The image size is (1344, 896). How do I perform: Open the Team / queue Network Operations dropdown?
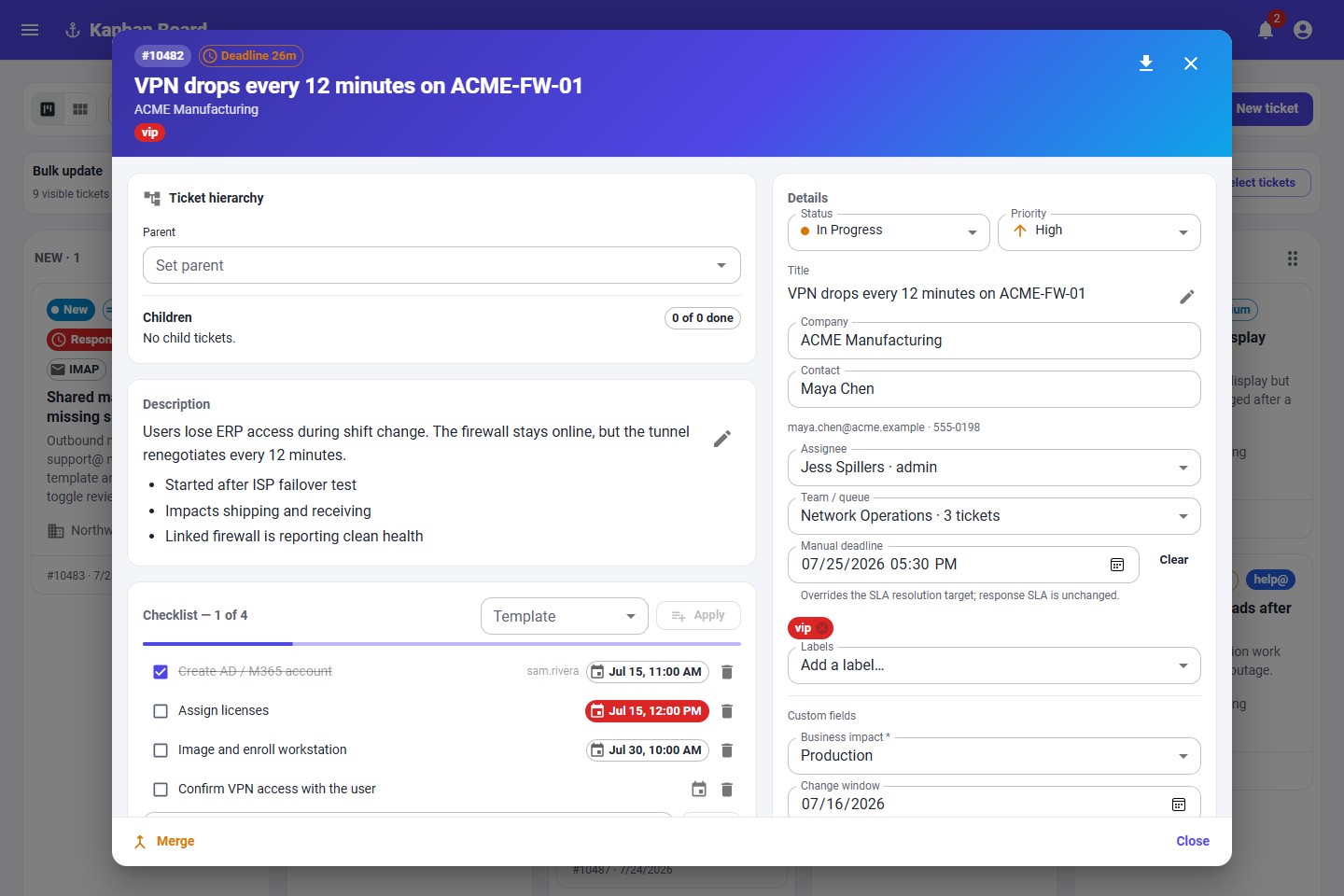pos(994,516)
